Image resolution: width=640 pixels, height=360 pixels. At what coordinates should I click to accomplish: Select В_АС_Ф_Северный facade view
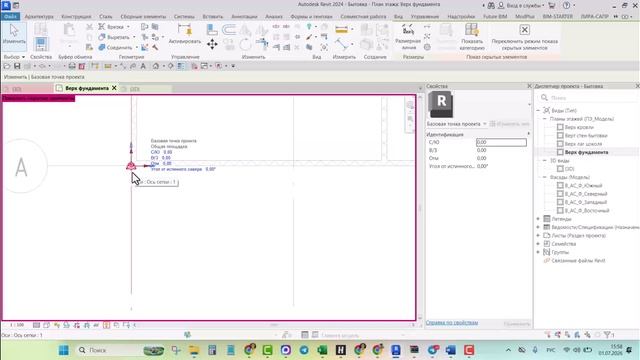[586, 194]
